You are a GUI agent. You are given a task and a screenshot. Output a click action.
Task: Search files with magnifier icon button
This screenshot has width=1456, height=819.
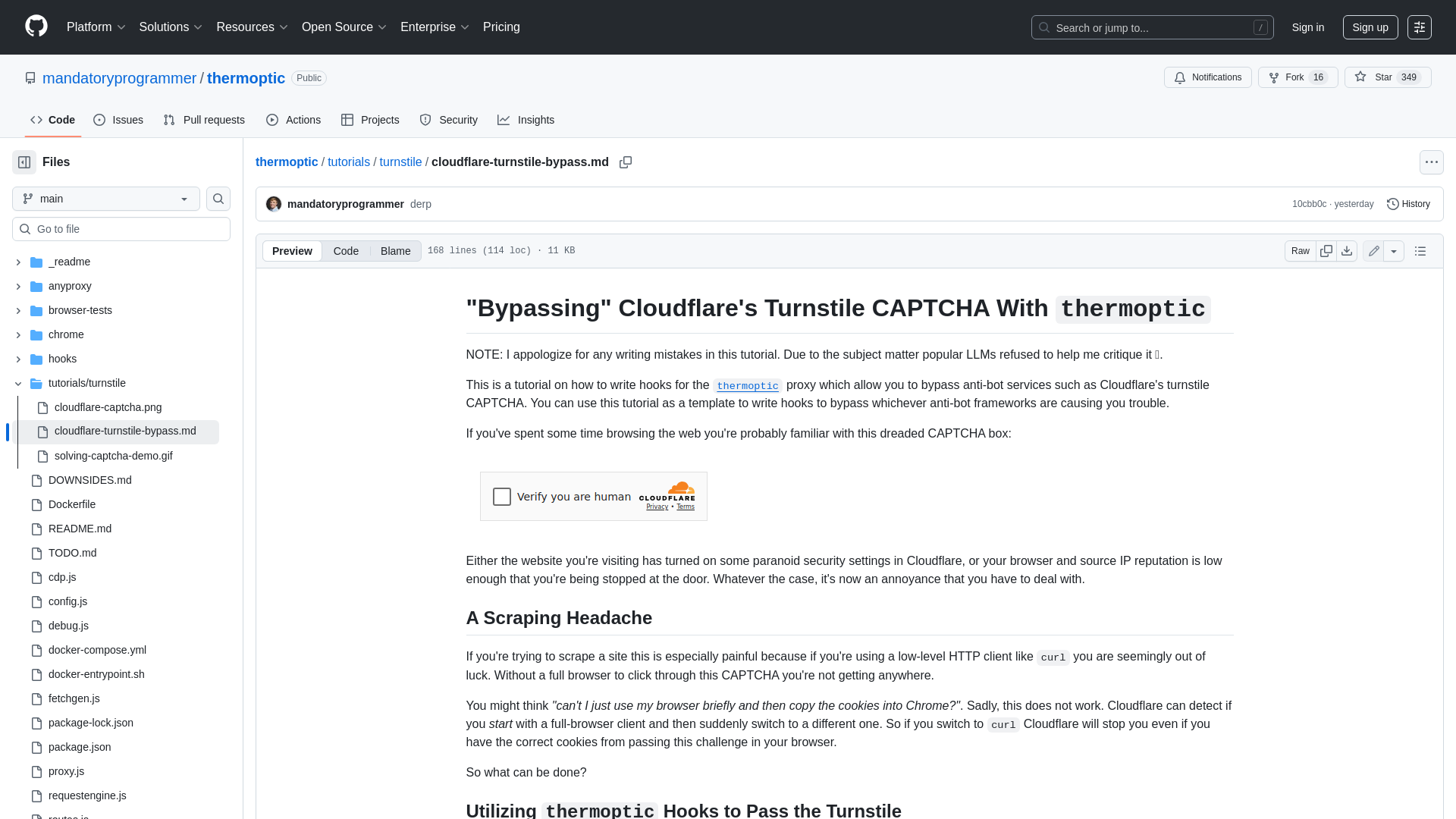218,199
